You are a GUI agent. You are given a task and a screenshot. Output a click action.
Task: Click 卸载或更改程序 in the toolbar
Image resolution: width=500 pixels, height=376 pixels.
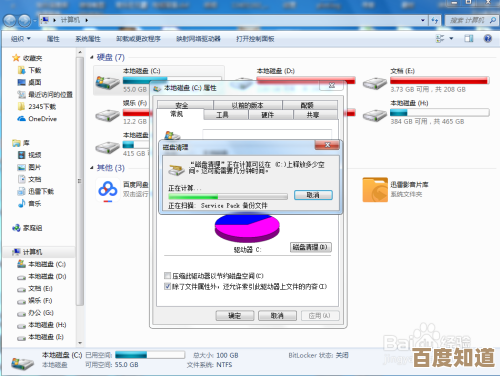138,39
